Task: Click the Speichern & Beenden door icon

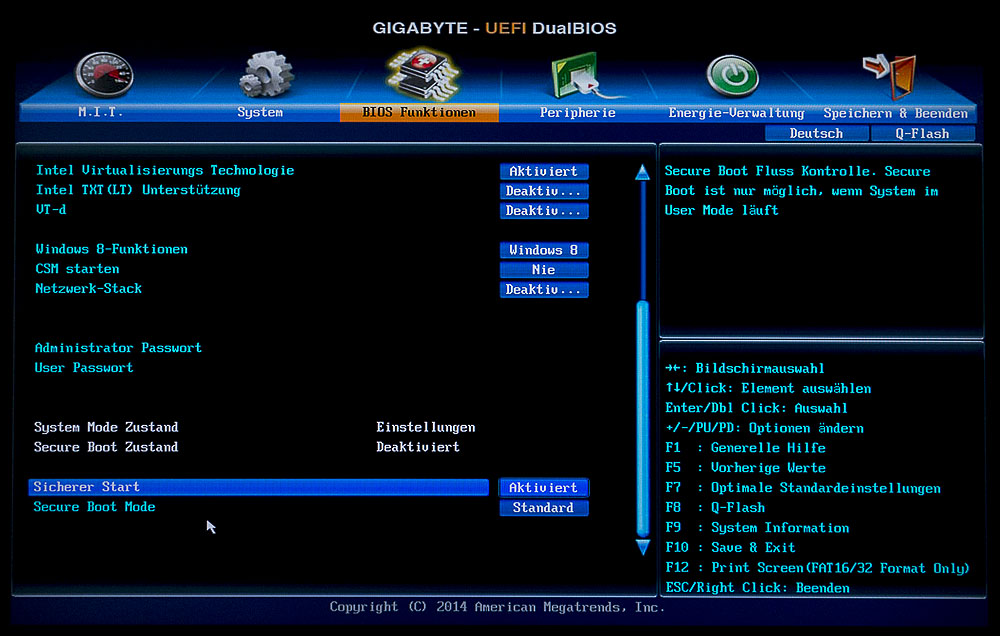Action: 889,77
